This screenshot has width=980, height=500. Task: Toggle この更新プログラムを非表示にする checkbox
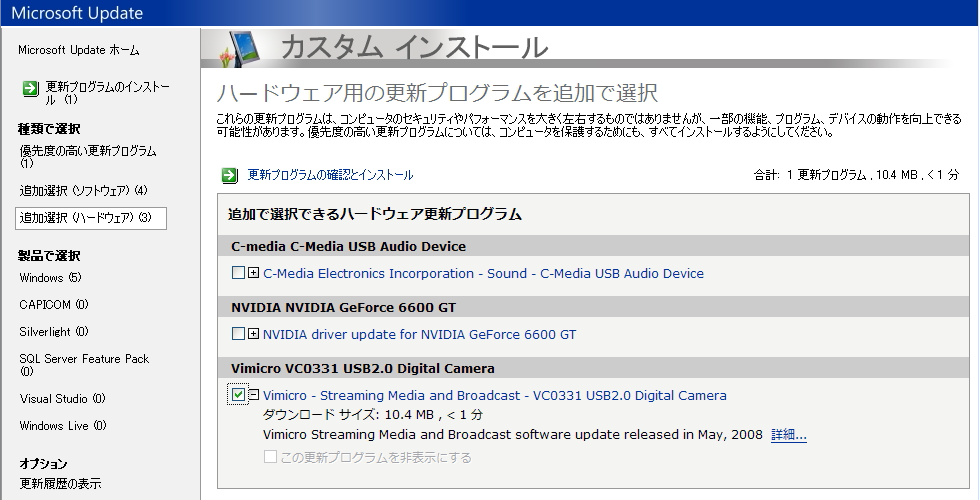coord(270,457)
